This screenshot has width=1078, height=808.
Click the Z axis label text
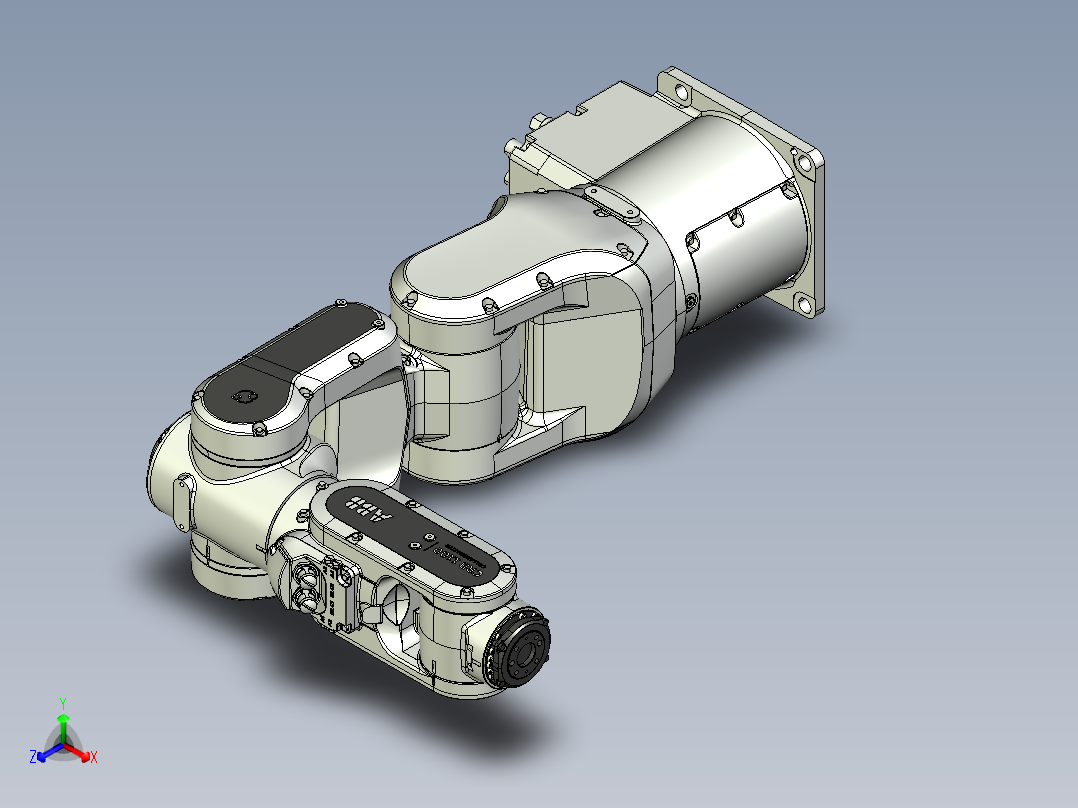(33, 755)
